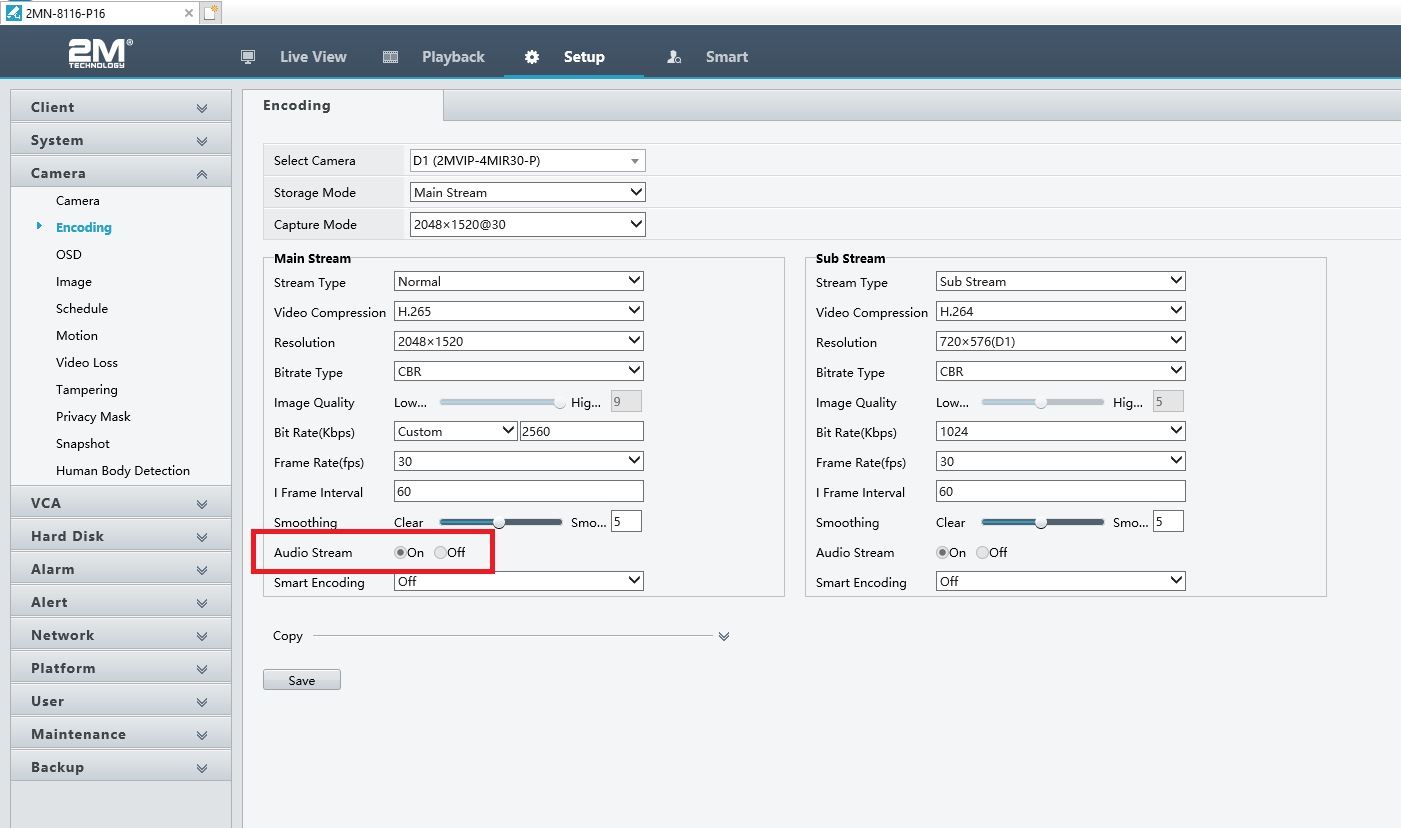Click the Main Stream Smoothing slider handle
The image size is (1401, 828).
click(x=499, y=522)
